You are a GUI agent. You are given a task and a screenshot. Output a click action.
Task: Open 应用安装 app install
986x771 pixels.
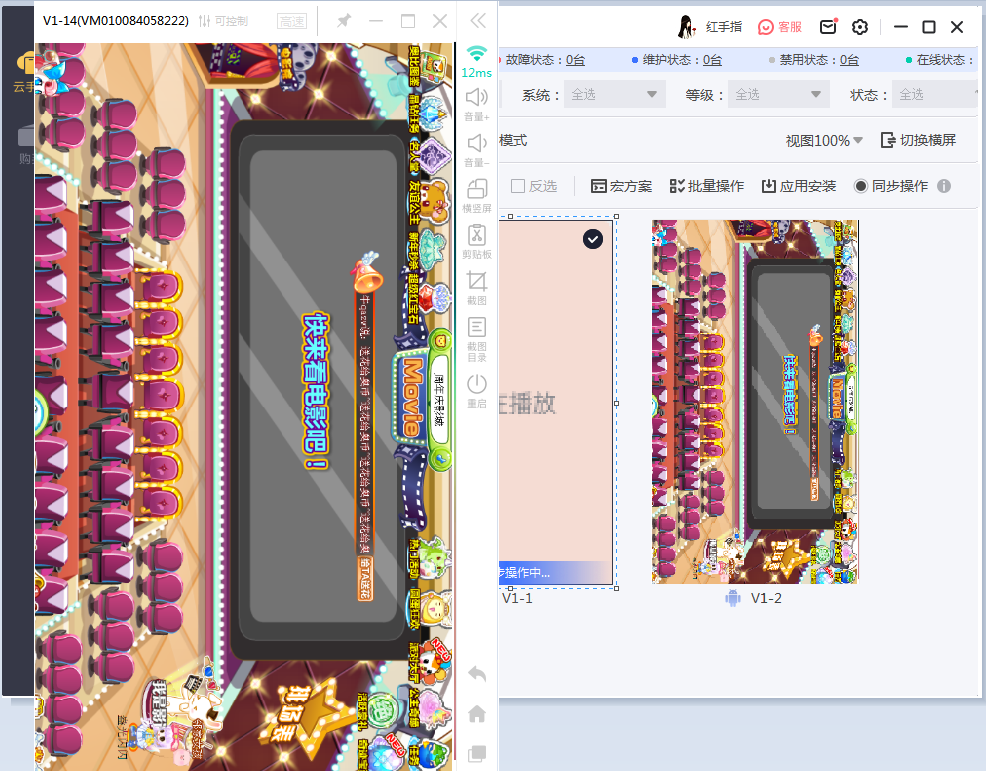coord(799,186)
